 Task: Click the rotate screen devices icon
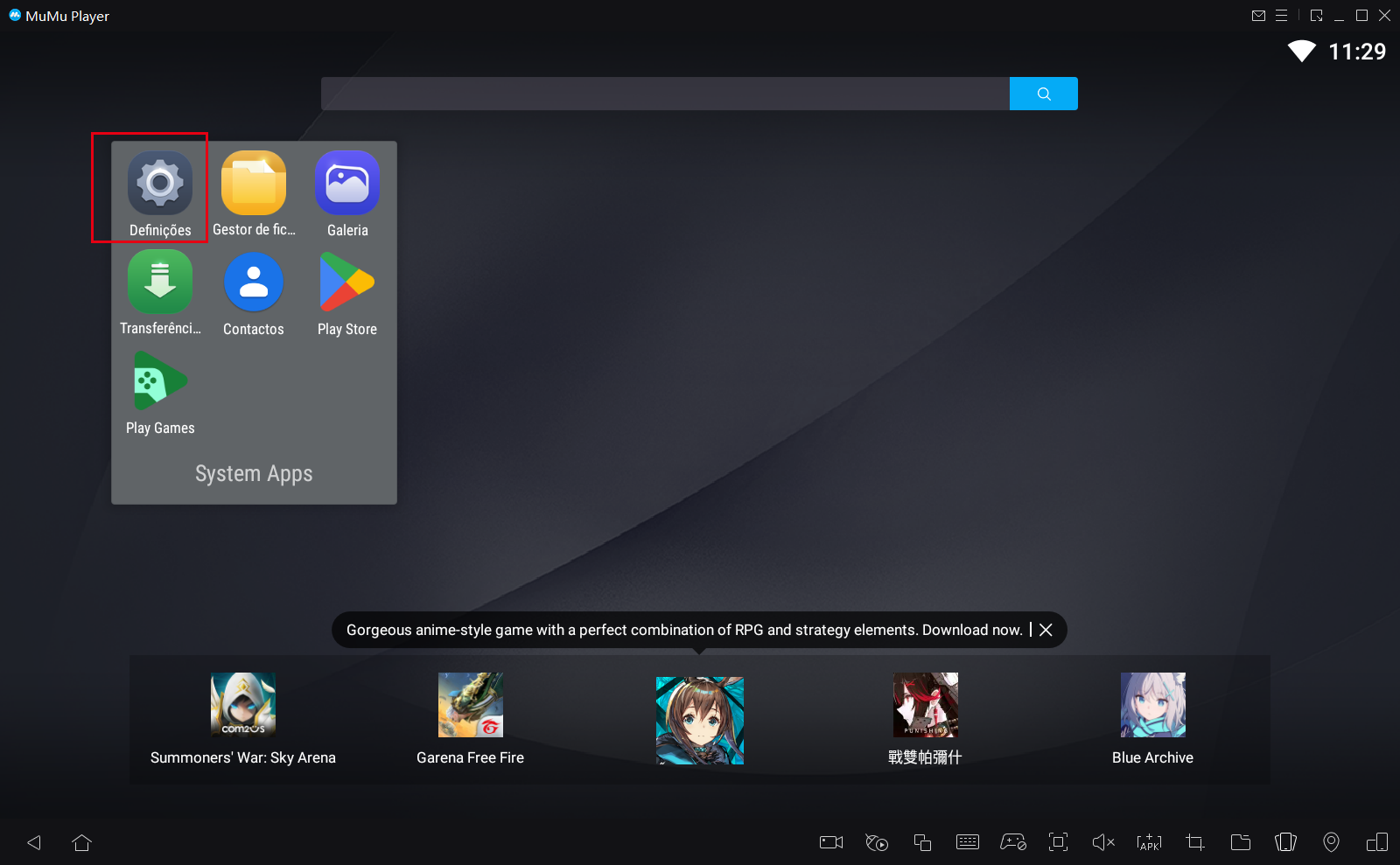pyautogui.click(x=1377, y=842)
